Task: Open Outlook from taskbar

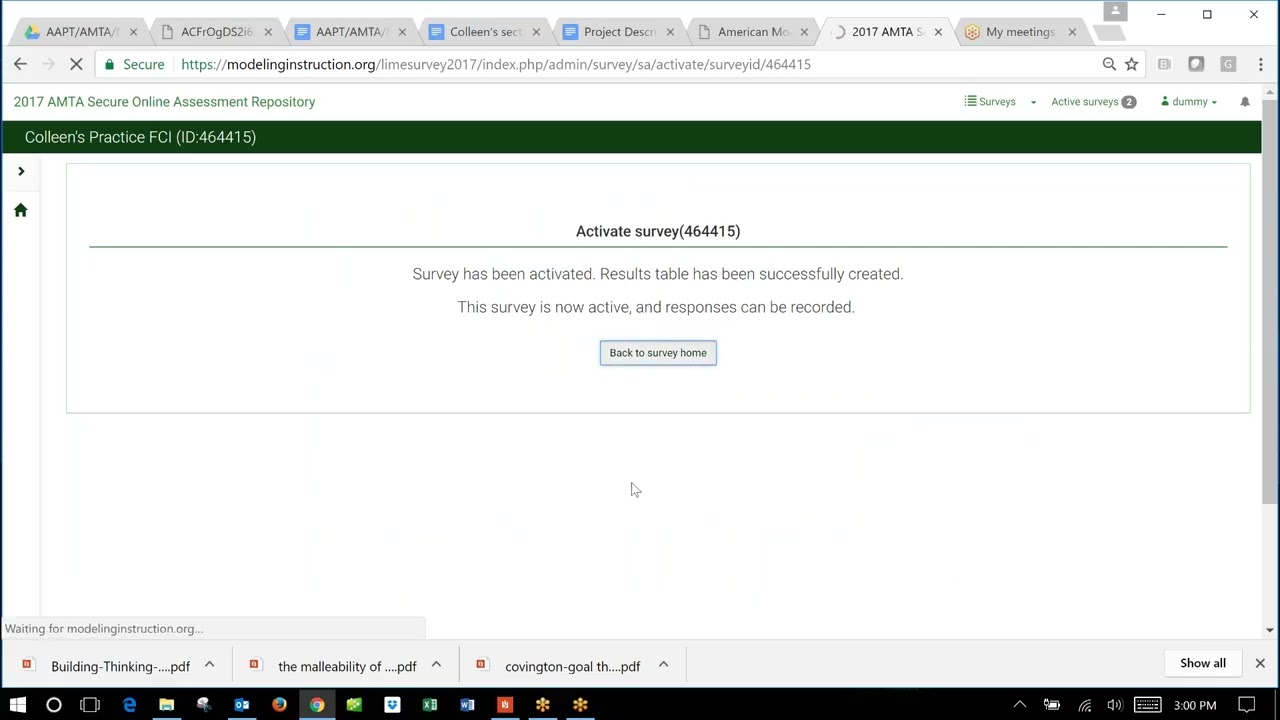Action: click(241, 705)
